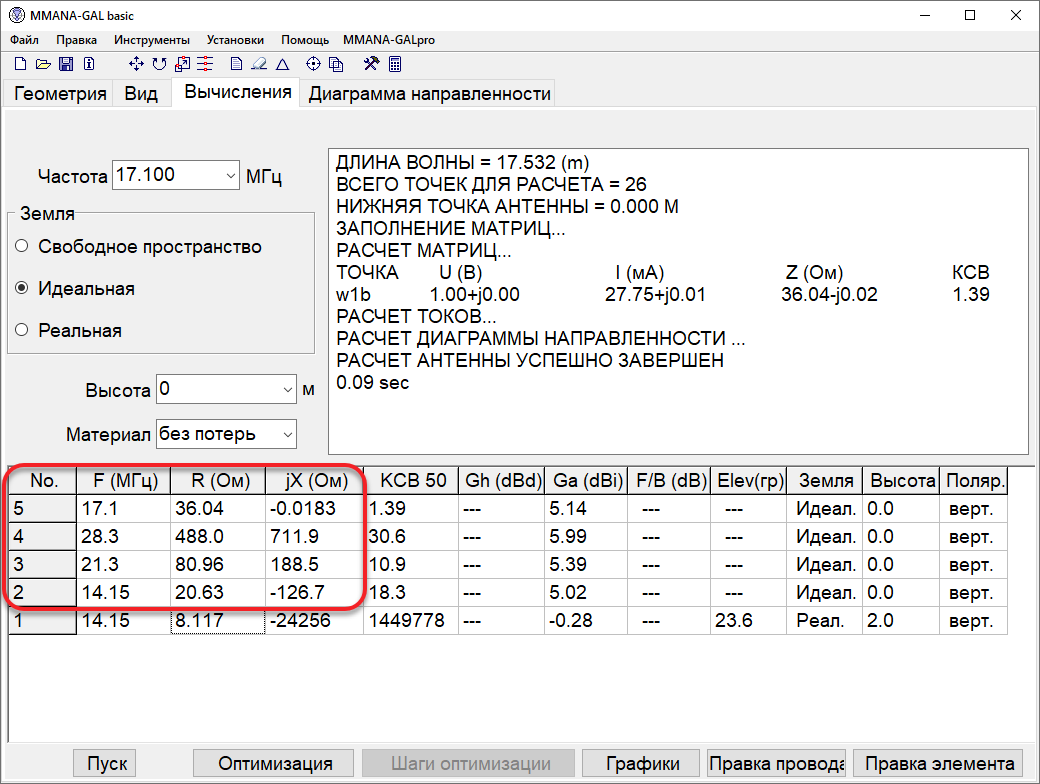Open the calculator icon in toolbar
The height and width of the screenshot is (784, 1040).
(x=395, y=64)
